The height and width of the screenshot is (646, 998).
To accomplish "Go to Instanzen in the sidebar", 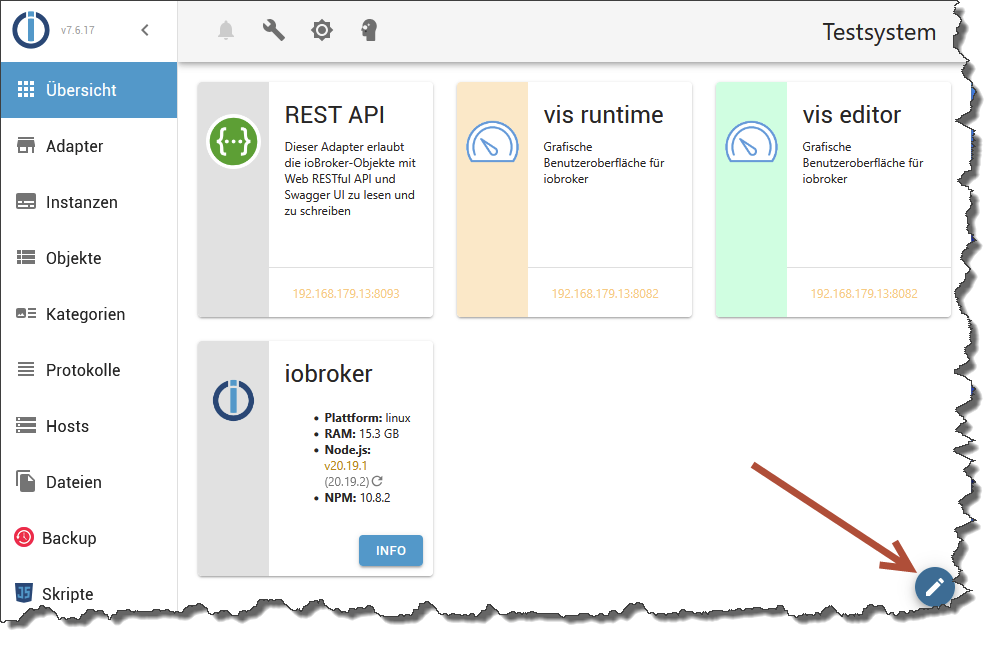I will pyautogui.click(x=88, y=202).
